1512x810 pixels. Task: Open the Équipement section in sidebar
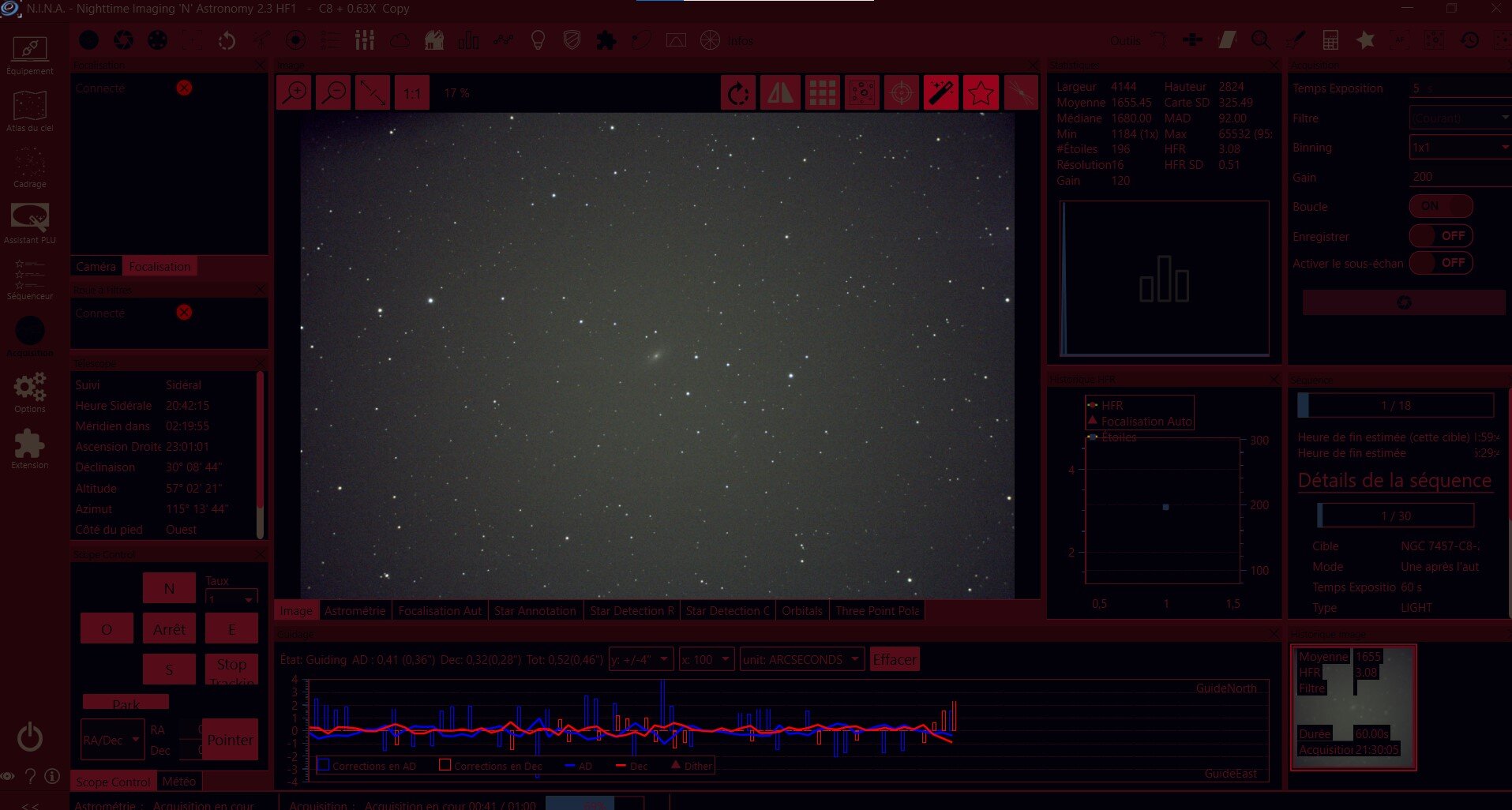(30, 54)
